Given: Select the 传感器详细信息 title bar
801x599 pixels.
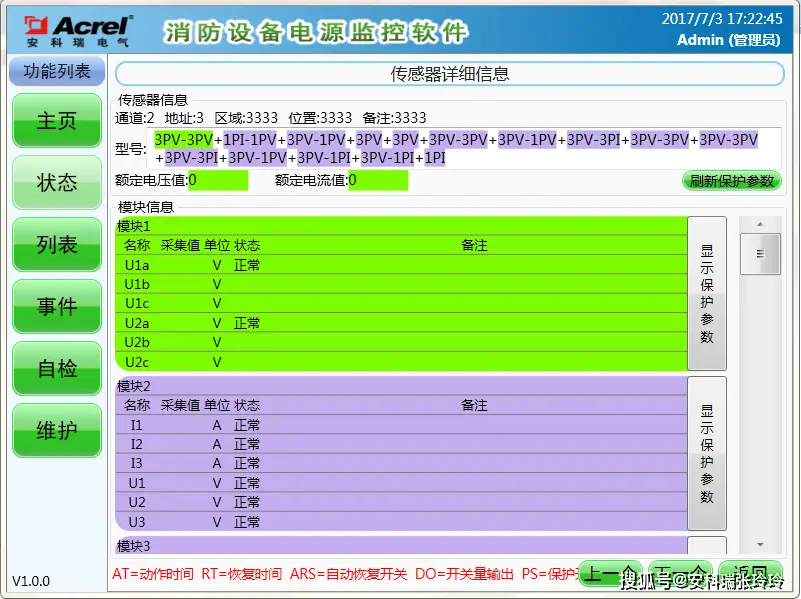Looking at the screenshot, I should 448,73.
